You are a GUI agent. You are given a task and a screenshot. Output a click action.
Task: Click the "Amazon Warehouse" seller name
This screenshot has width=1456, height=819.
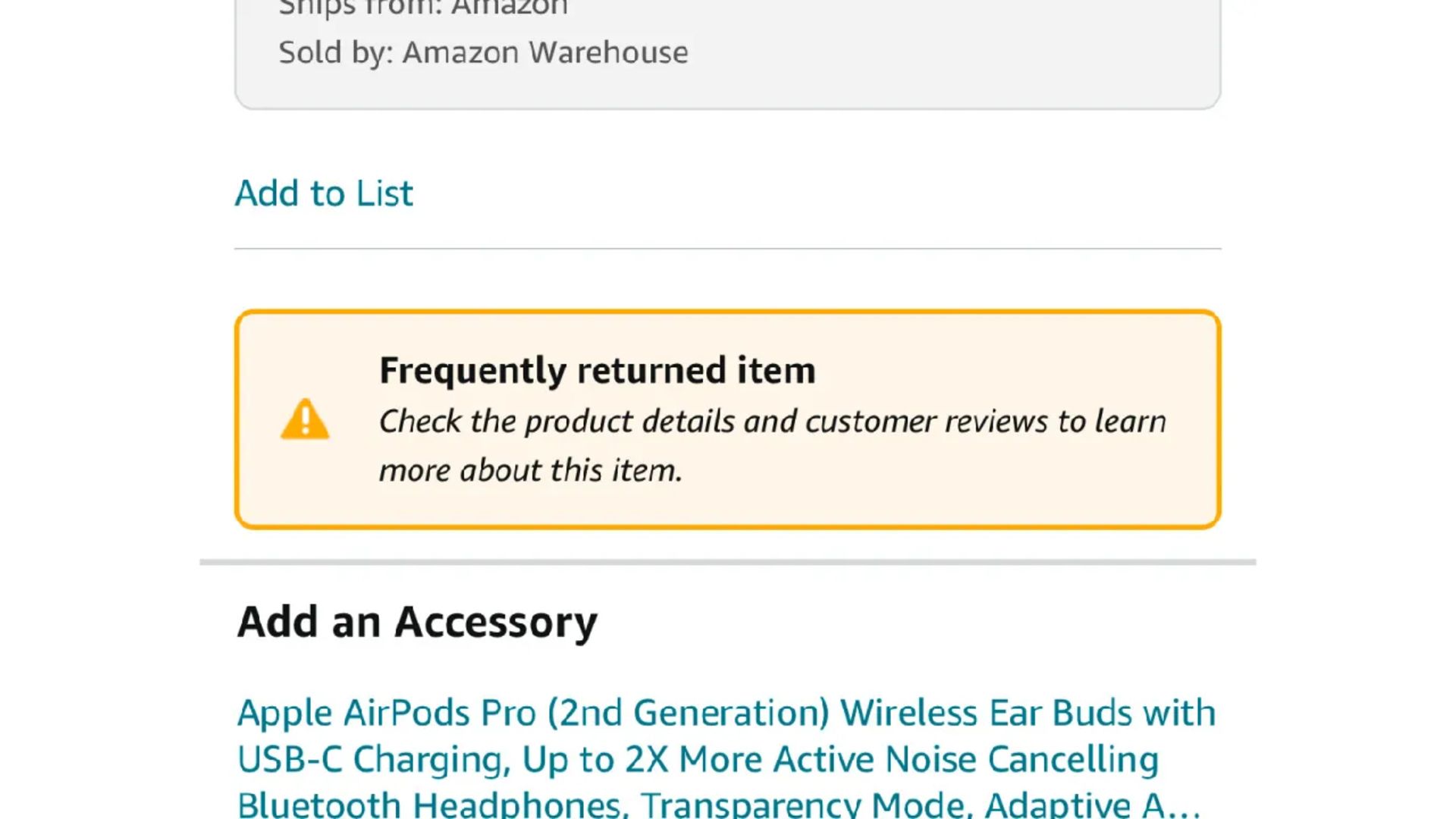pos(544,52)
